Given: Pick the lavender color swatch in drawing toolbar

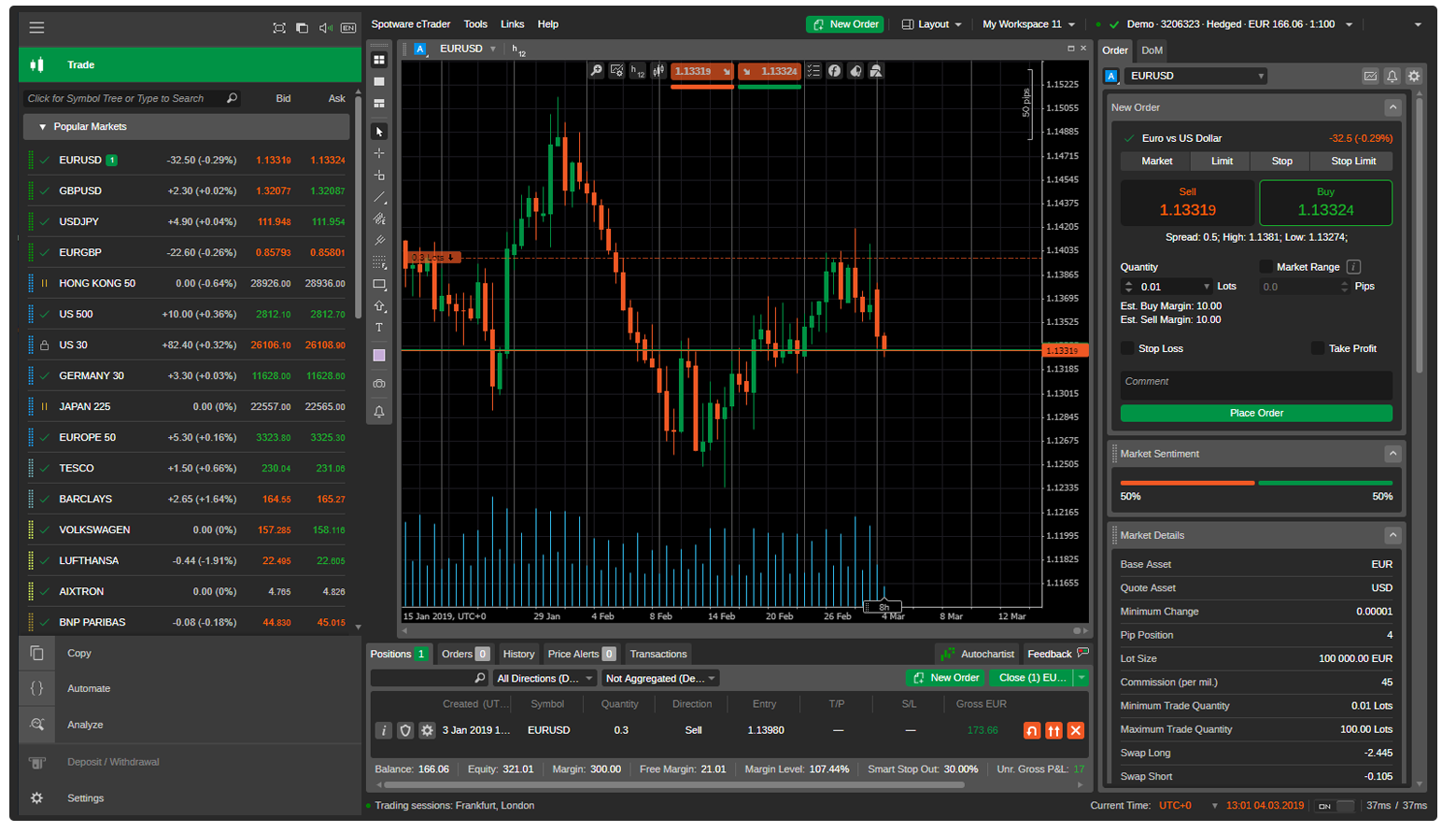Looking at the screenshot, I should [x=379, y=356].
